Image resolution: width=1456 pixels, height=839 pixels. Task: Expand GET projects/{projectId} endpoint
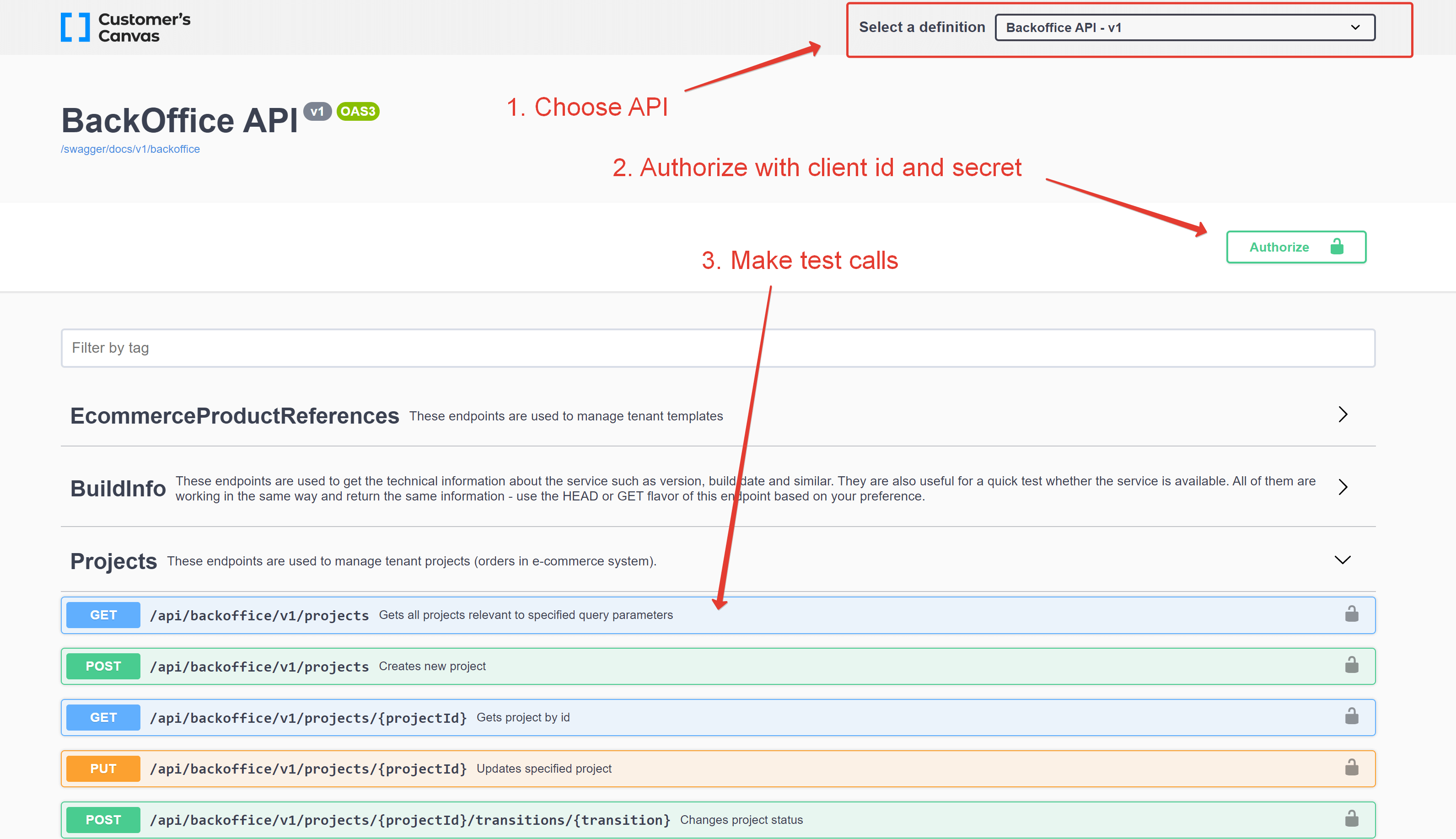pos(718,718)
